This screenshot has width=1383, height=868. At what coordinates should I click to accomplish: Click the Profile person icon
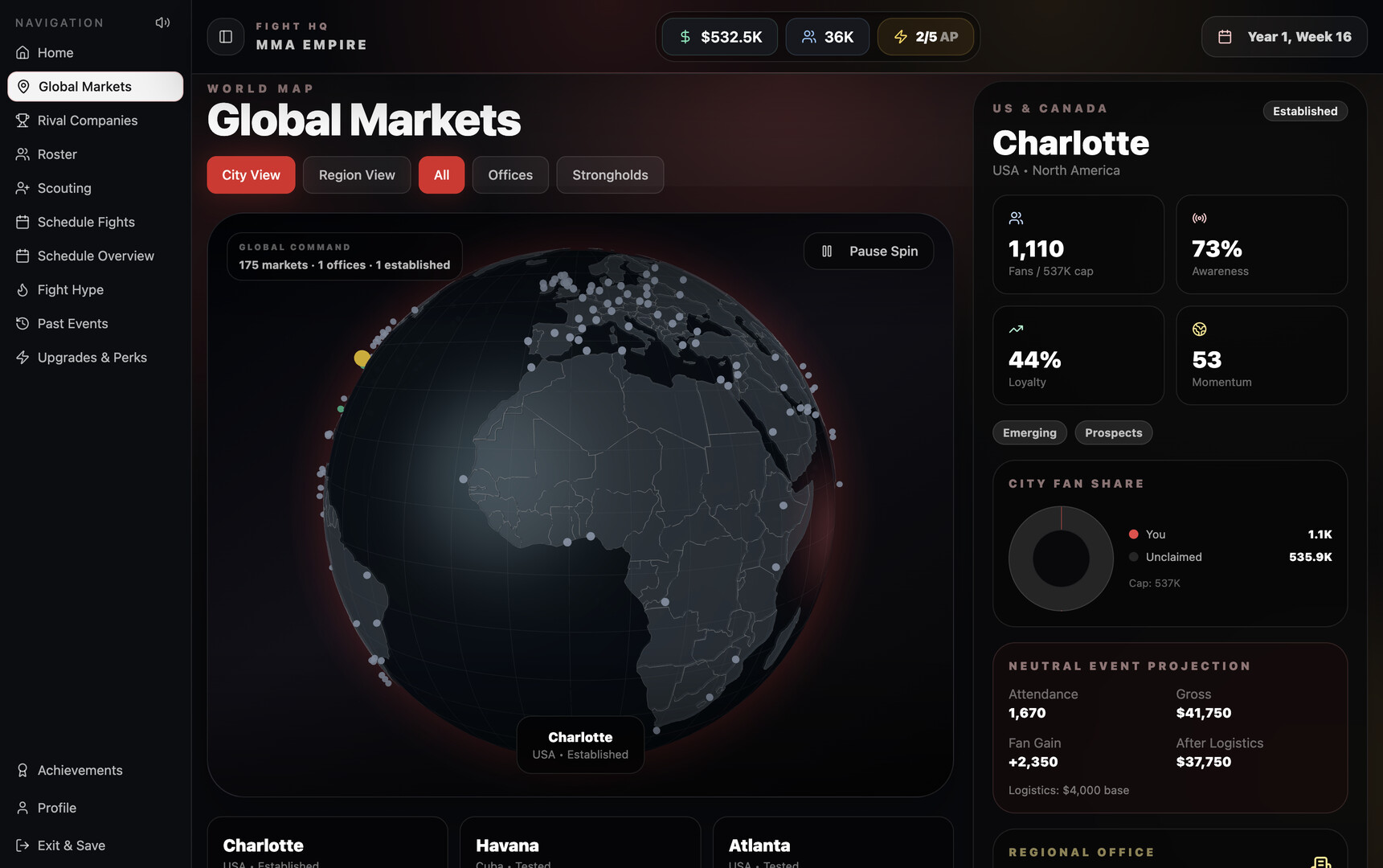pyautogui.click(x=23, y=808)
